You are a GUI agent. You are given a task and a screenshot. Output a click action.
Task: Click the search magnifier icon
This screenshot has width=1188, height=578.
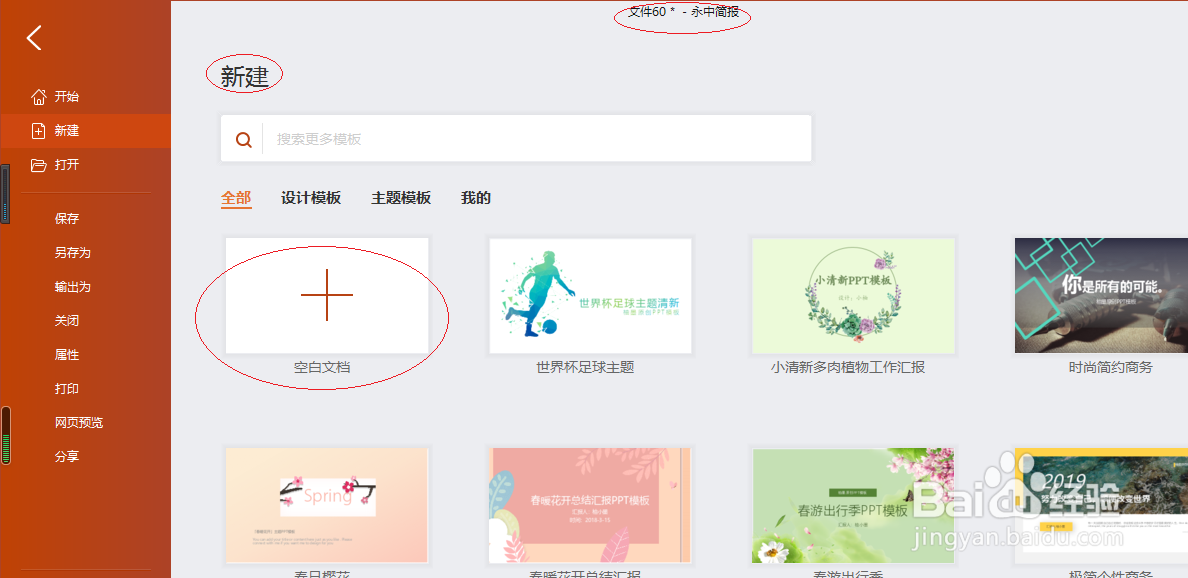243,138
